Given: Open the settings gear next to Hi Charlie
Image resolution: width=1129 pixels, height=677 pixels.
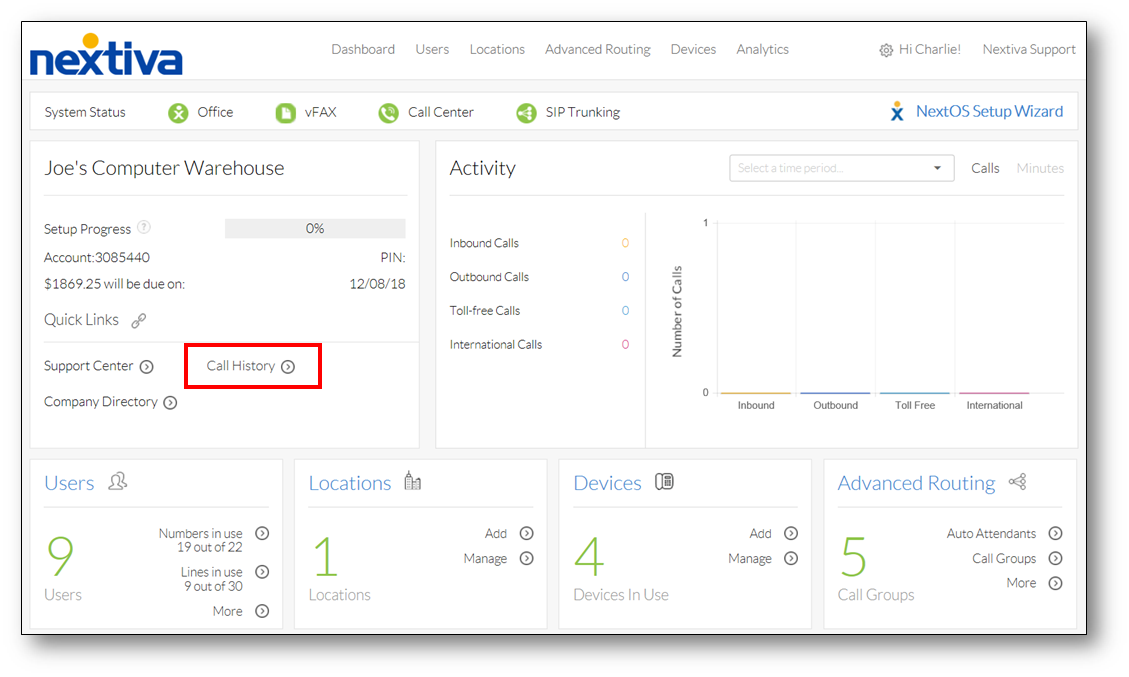Looking at the screenshot, I should pyautogui.click(x=884, y=48).
